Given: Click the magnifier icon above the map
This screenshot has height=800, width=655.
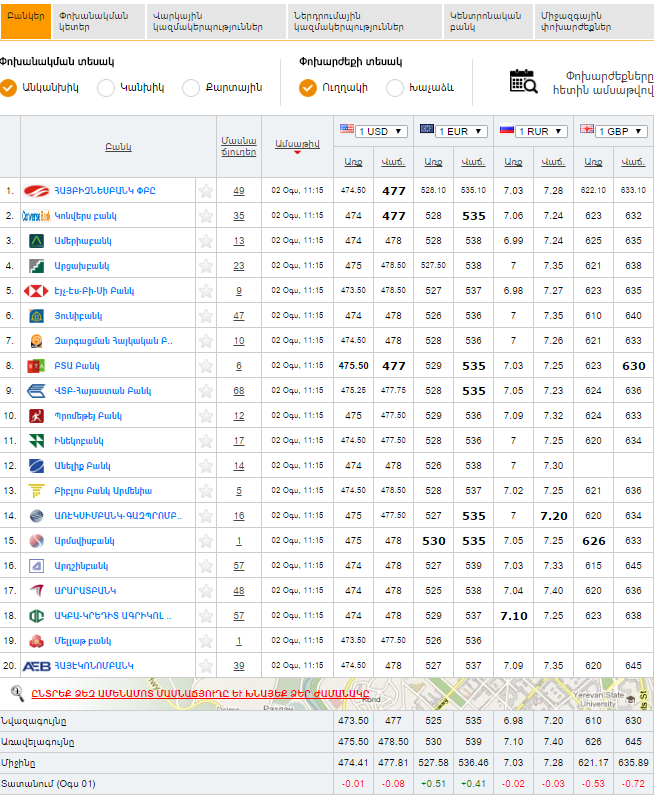Looking at the screenshot, I should pos(17,692).
